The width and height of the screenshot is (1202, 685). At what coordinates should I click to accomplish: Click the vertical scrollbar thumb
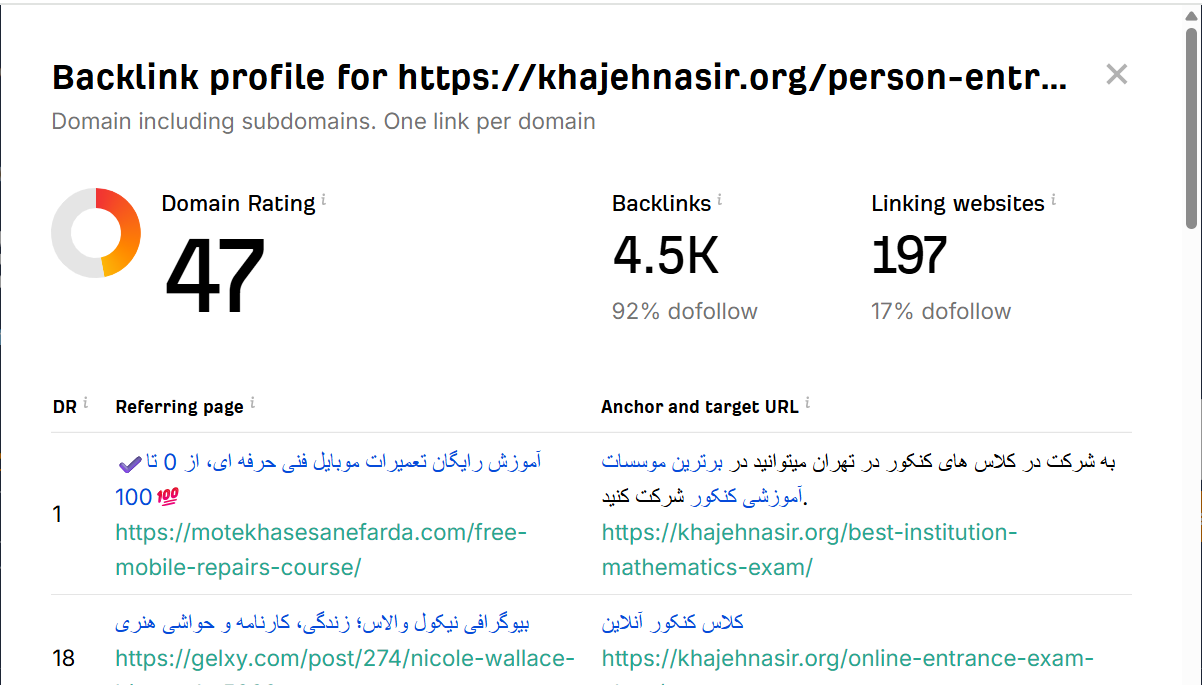1191,130
